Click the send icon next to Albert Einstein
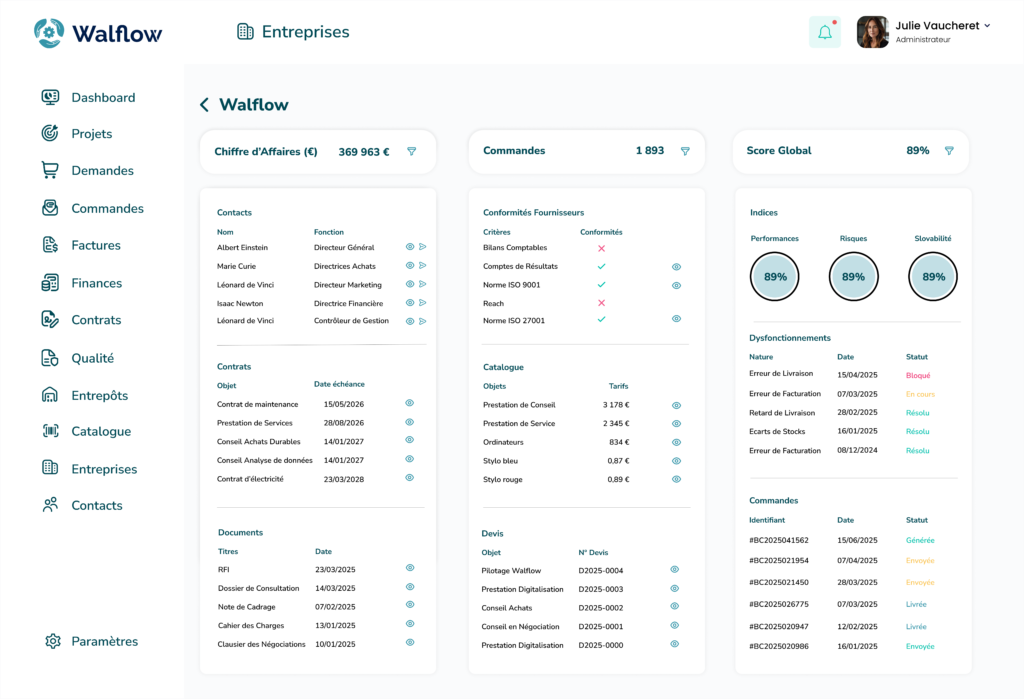Screen dimensions: 1024x699 [x=423, y=247]
